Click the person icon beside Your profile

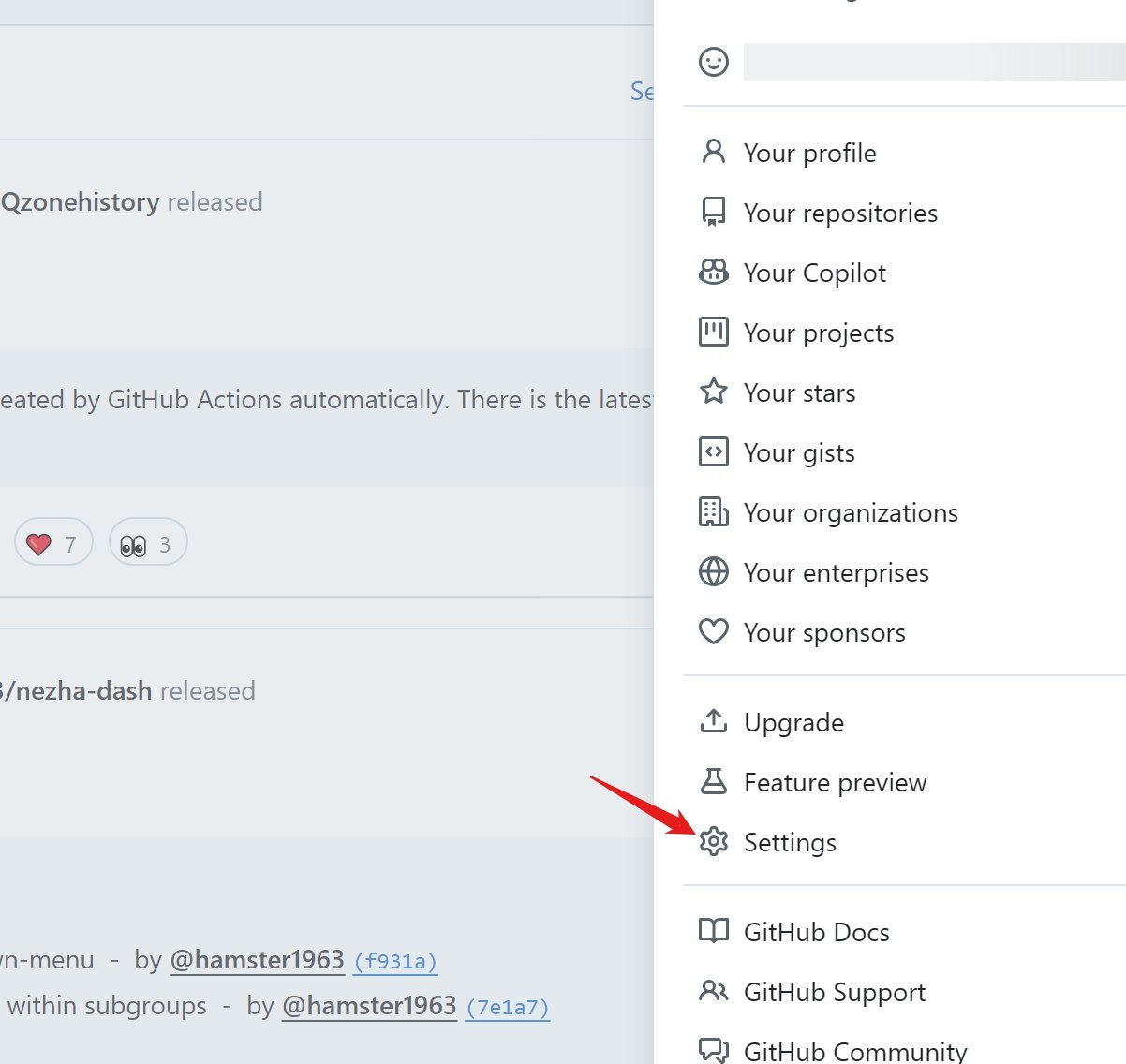tap(714, 152)
